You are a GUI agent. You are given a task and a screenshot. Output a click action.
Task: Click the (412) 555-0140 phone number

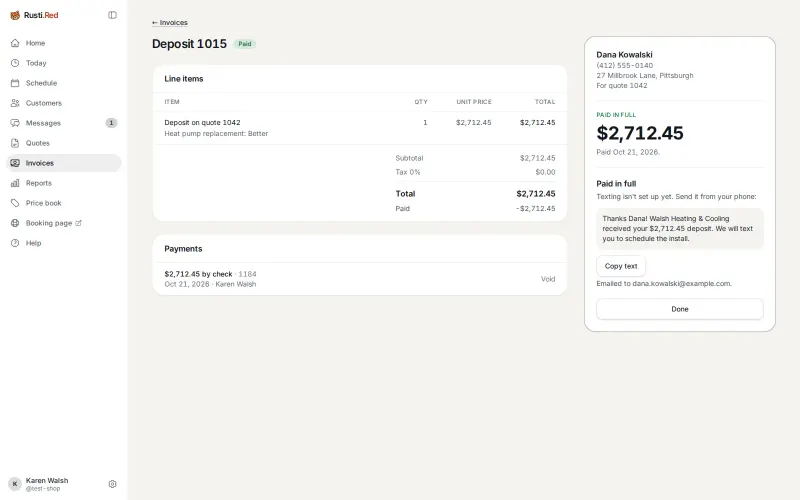(x=624, y=65)
